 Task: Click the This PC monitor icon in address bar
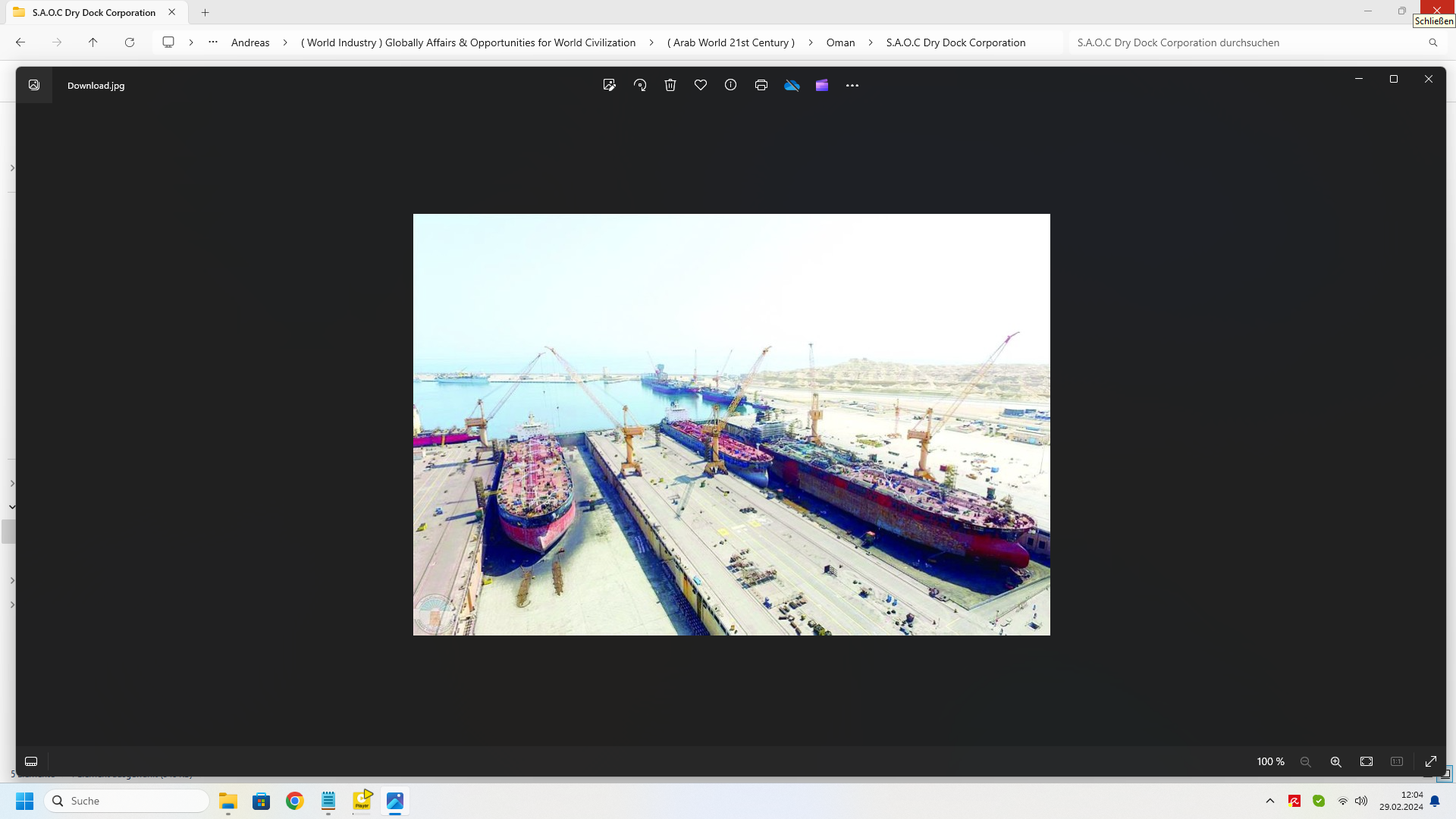pos(168,42)
